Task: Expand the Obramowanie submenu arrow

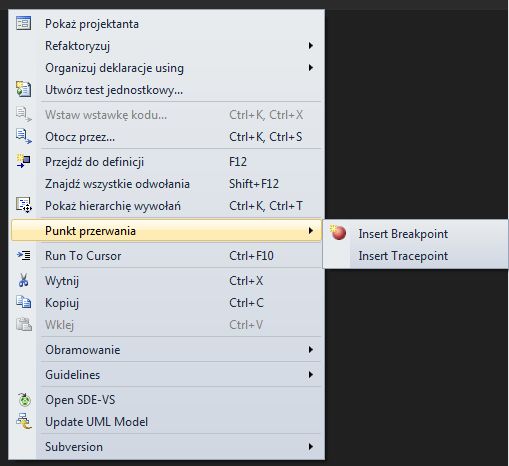Action: 311,350
